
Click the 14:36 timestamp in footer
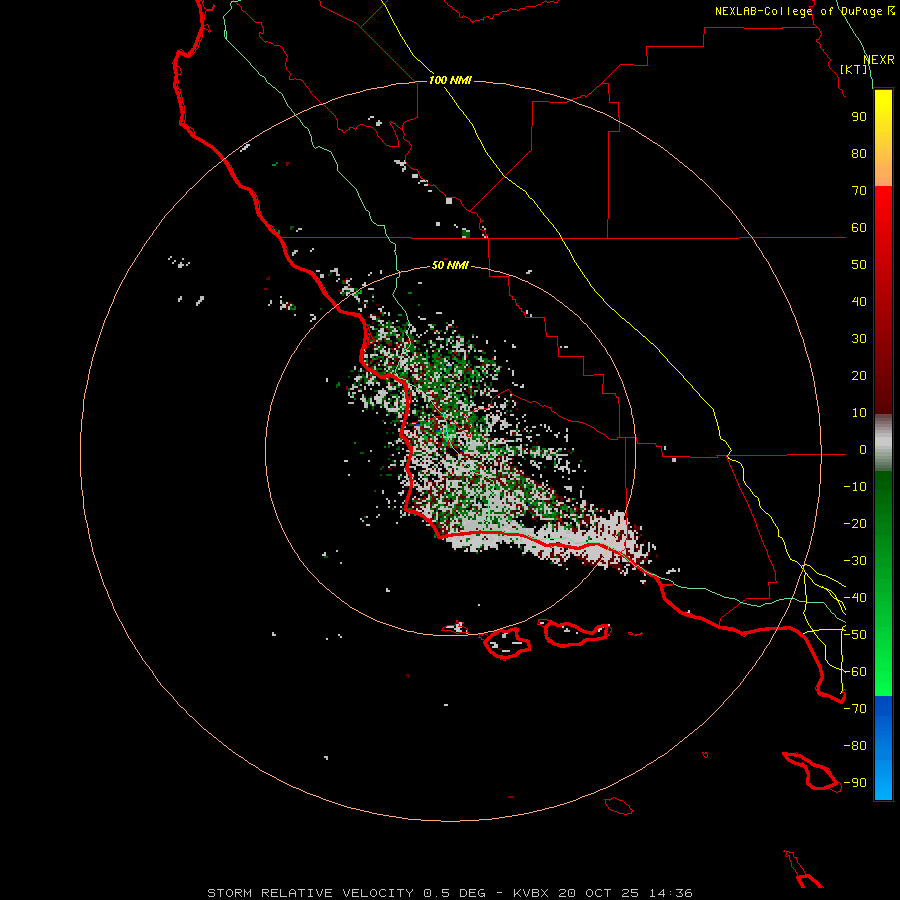671,893
